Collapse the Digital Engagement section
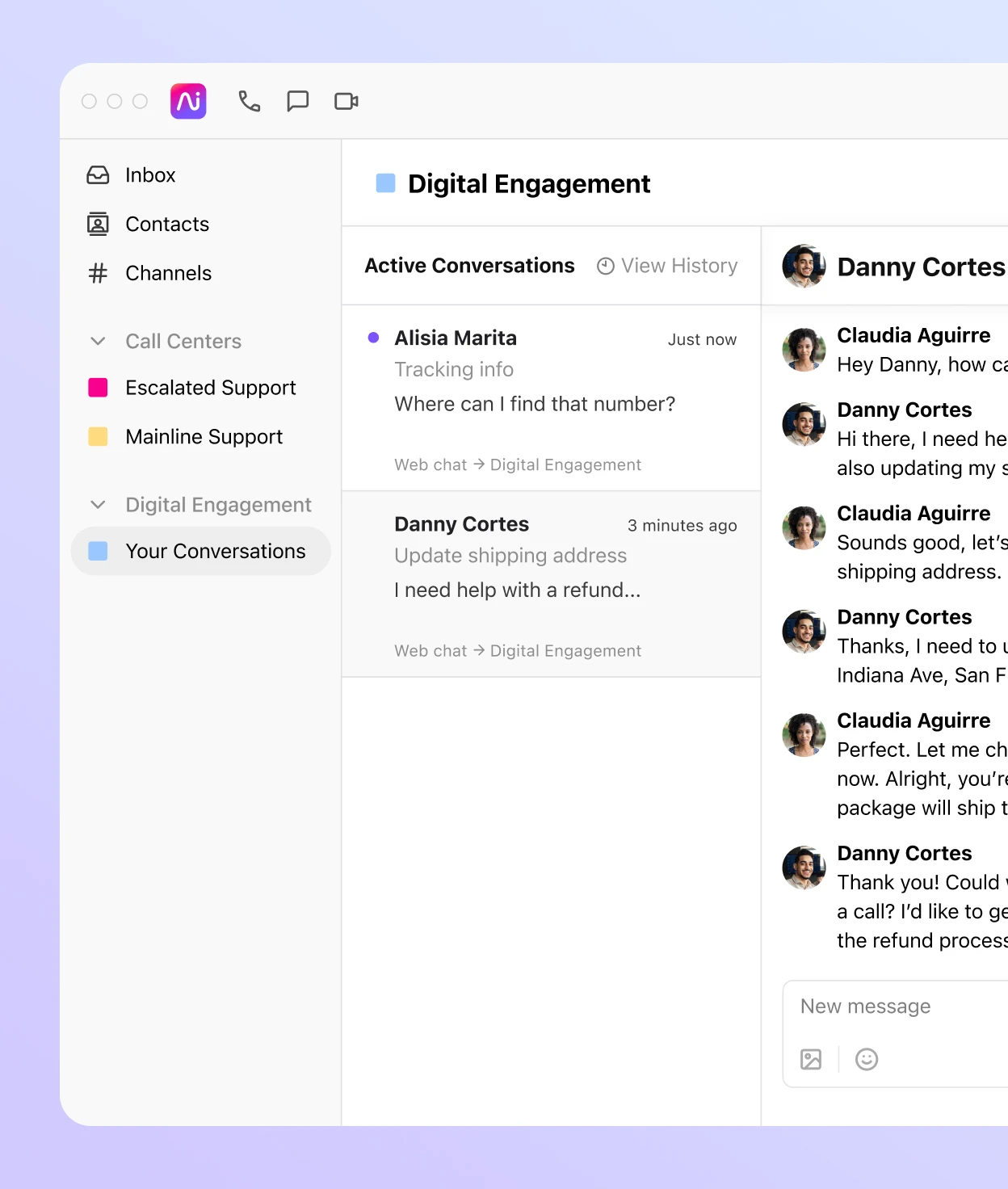This screenshot has height=1189, width=1008. [x=98, y=504]
